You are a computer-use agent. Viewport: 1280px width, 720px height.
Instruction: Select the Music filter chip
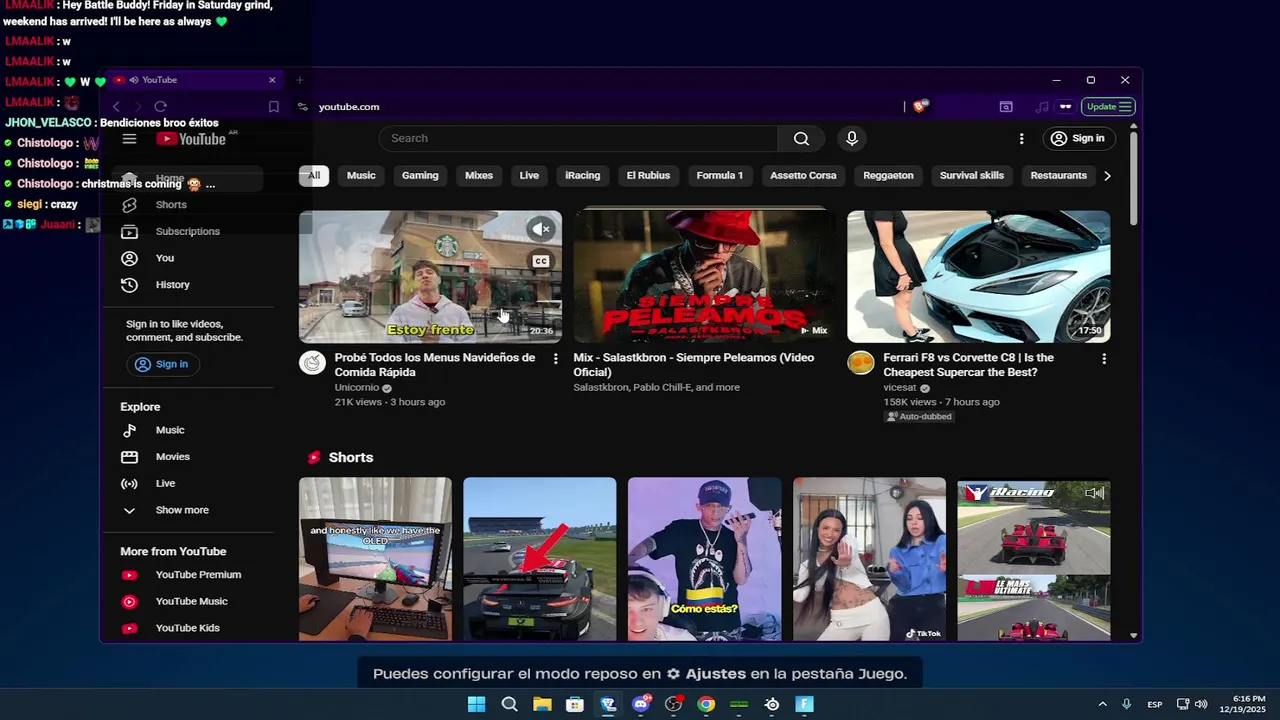click(x=361, y=176)
